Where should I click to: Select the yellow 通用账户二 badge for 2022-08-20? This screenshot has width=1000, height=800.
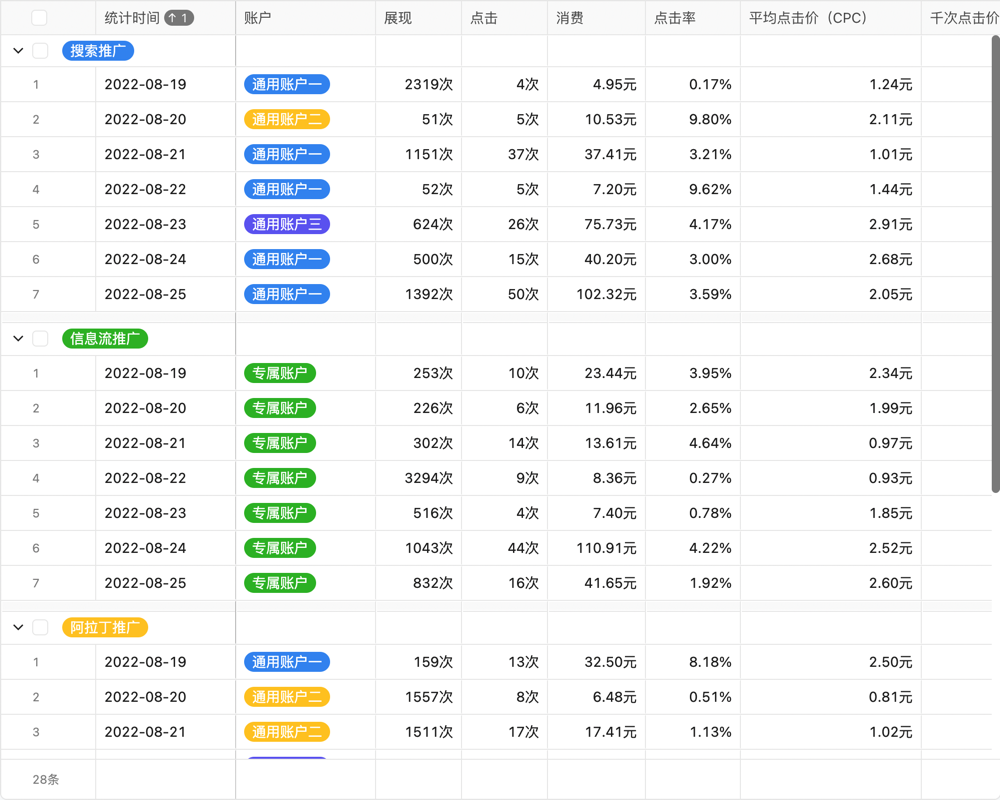point(287,119)
